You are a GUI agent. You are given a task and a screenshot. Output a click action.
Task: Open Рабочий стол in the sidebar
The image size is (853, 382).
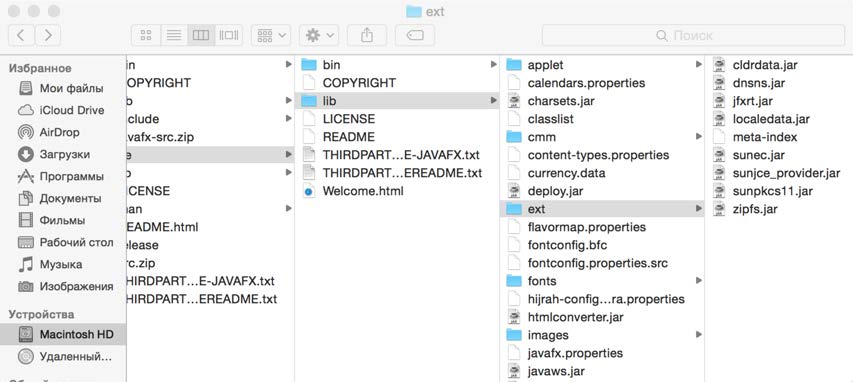[63, 242]
